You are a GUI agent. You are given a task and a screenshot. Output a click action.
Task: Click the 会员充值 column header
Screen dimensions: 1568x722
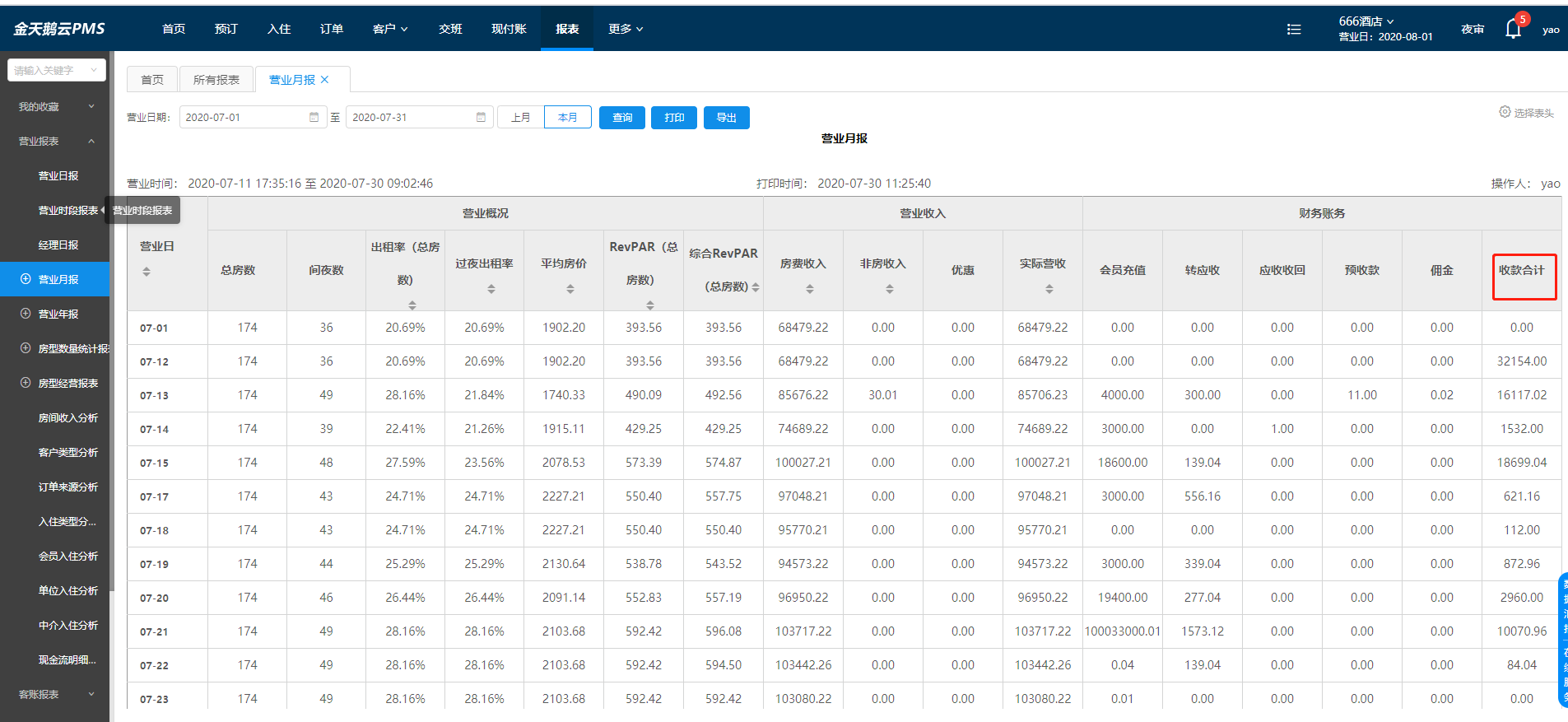tap(1123, 270)
